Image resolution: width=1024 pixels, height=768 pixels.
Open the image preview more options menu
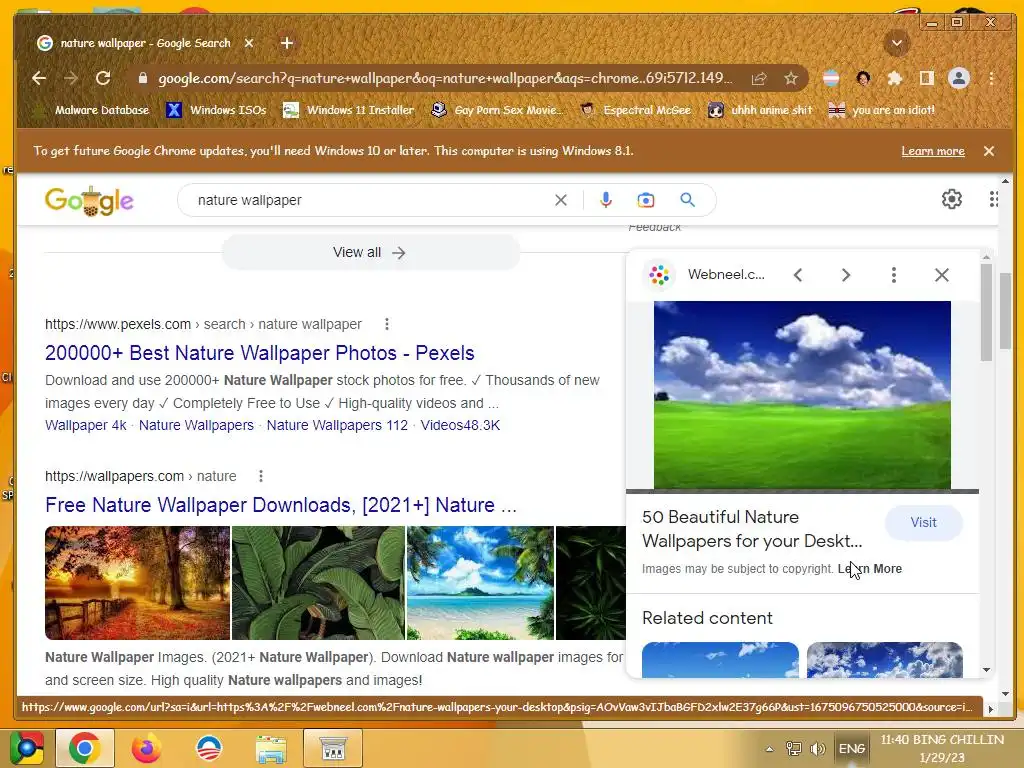893,275
